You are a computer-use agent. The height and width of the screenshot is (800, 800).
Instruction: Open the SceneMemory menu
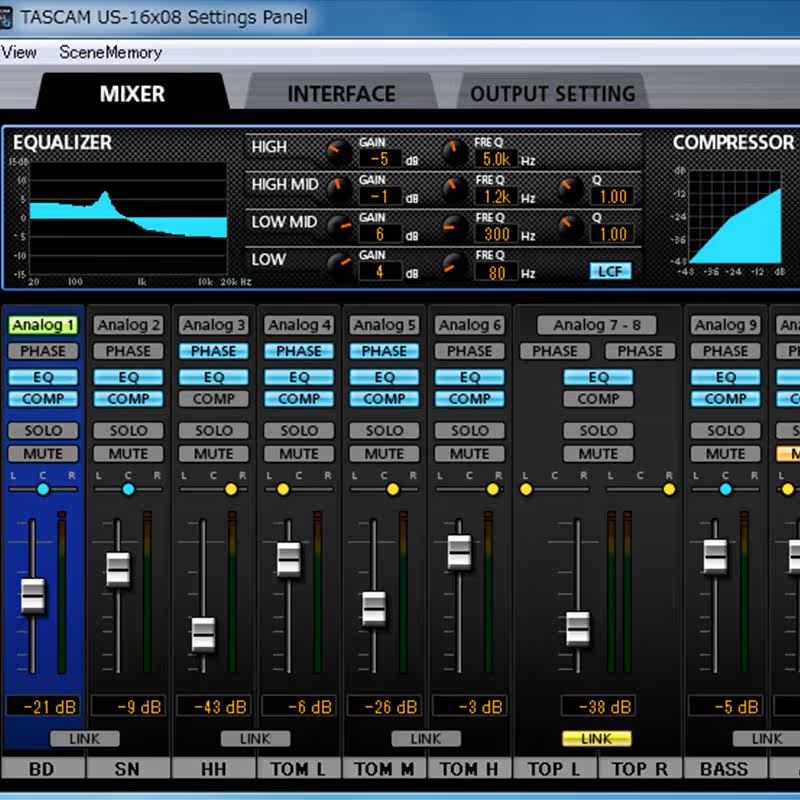pos(110,52)
